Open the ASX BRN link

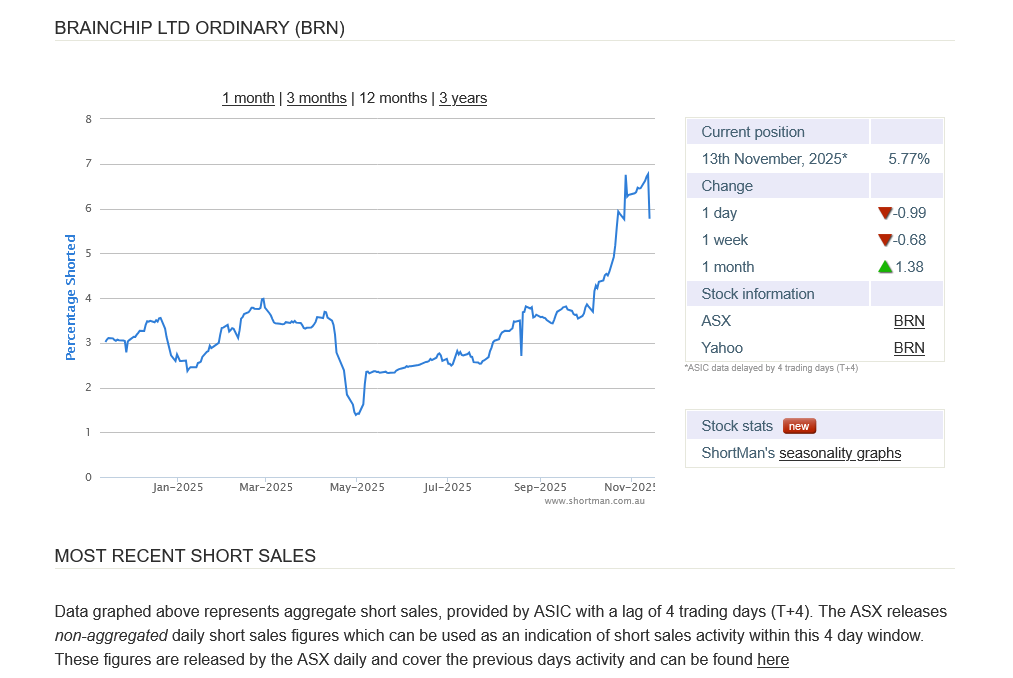[908, 321]
